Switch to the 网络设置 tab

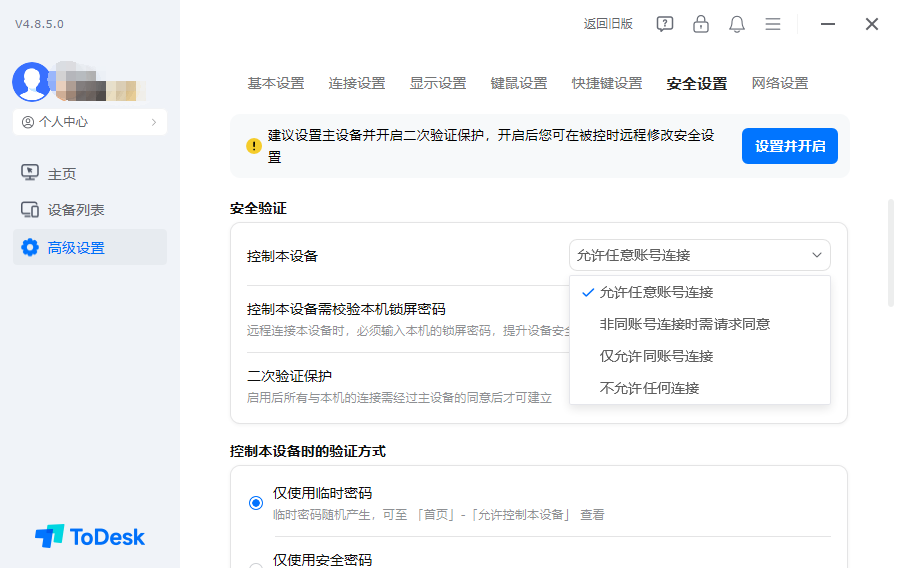click(780, 83)
